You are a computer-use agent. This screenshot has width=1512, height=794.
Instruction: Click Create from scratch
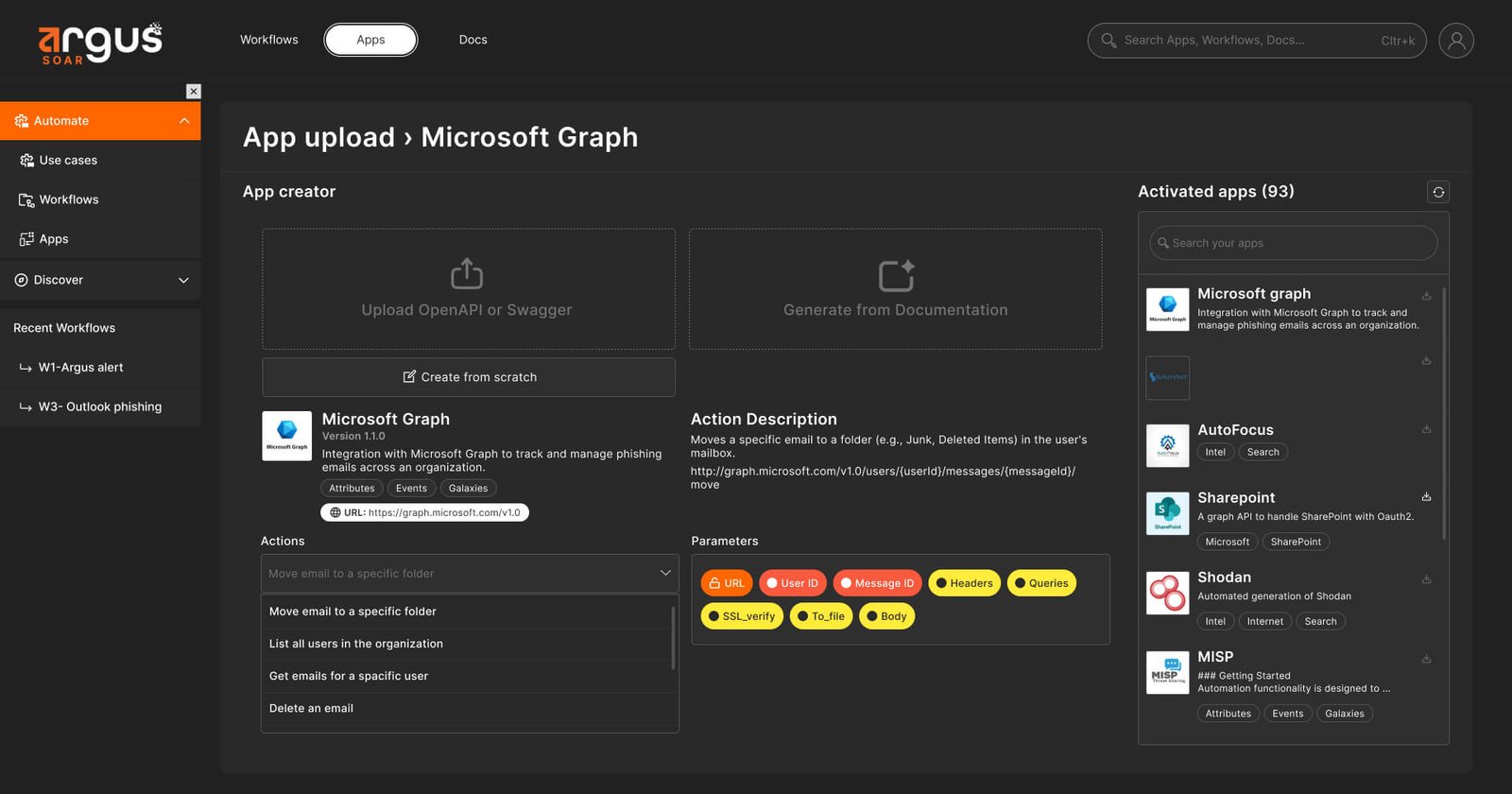pyautogui.click(x=469, y=377)
